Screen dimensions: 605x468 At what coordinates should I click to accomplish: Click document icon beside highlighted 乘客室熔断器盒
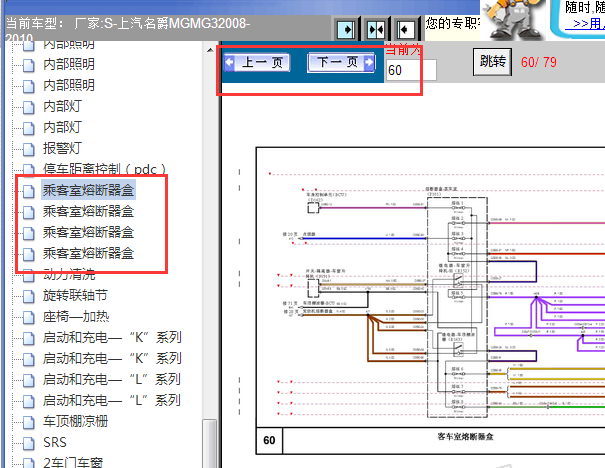click(29, 191)
